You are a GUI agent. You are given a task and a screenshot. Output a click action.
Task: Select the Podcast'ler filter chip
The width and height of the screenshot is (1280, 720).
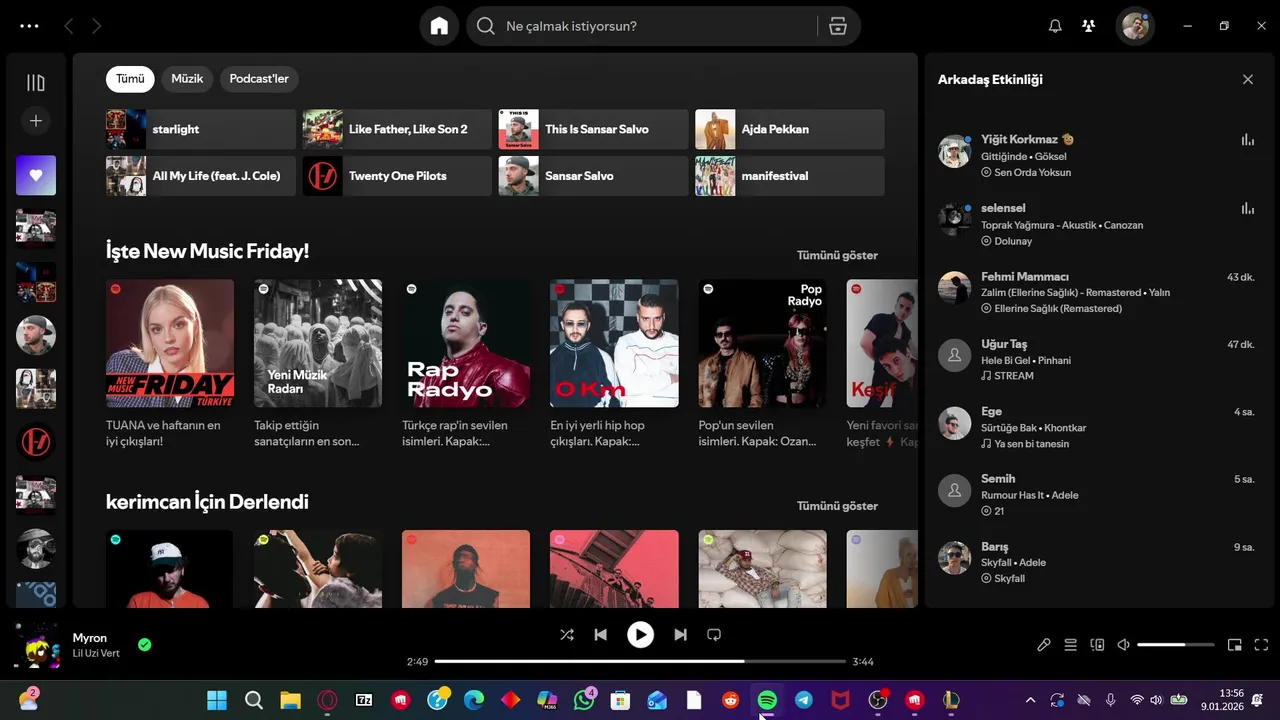(259, 79)
